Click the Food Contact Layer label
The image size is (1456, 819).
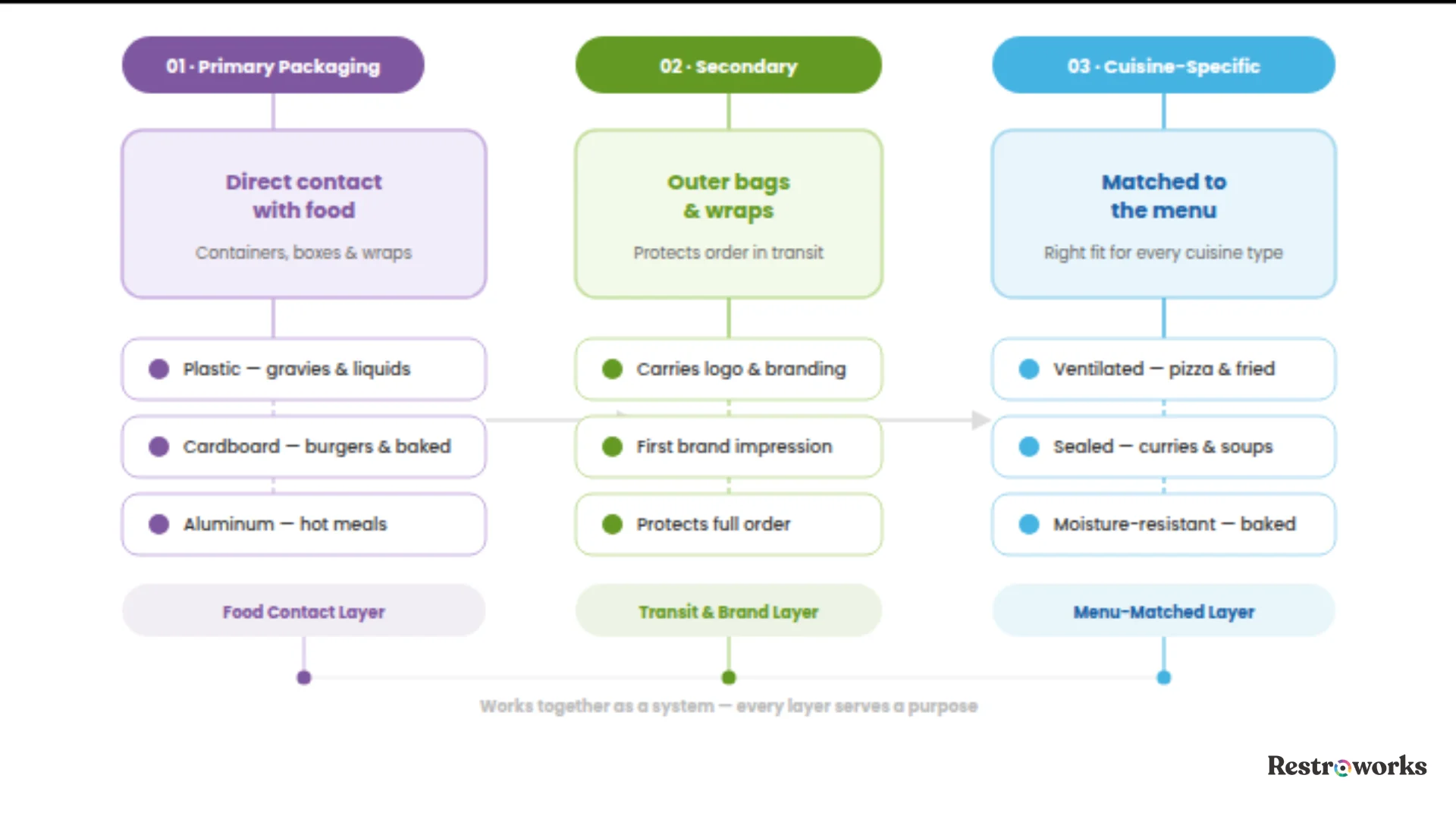point(303,611)
